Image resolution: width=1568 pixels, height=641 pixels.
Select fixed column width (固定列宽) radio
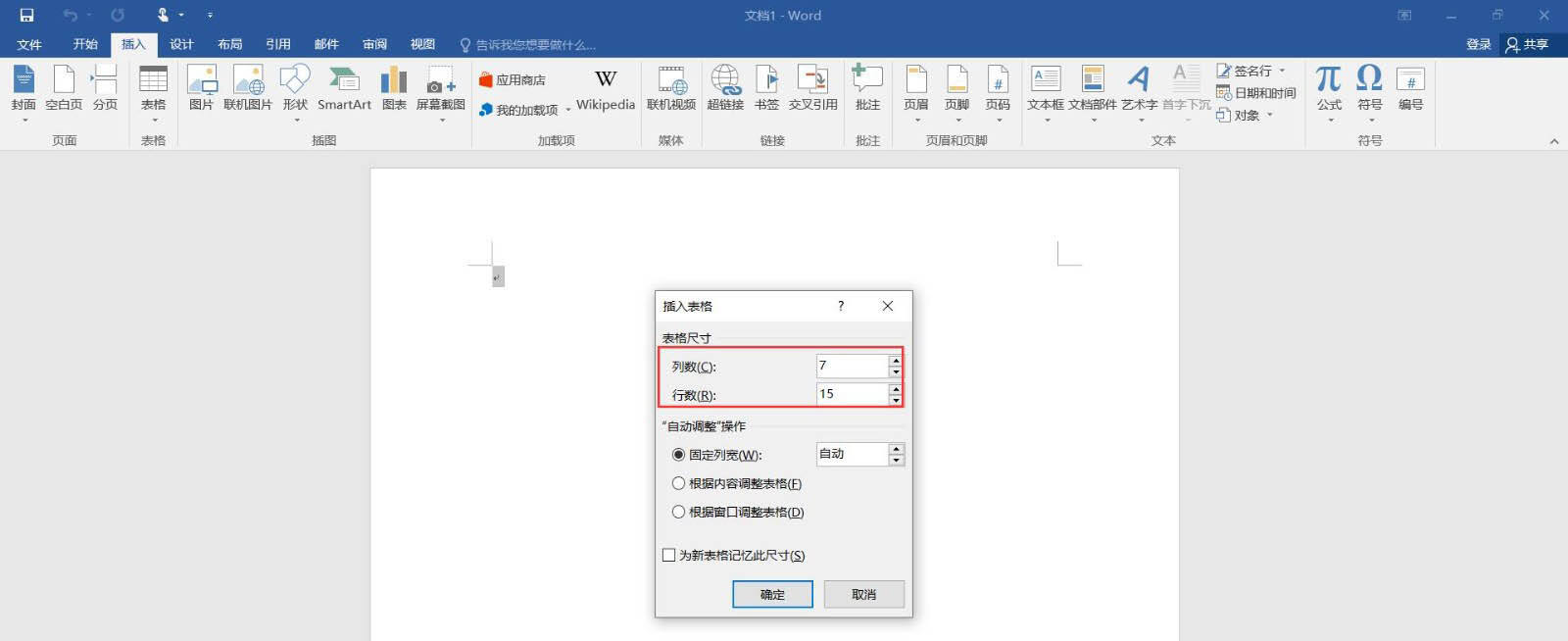(678, 455)
